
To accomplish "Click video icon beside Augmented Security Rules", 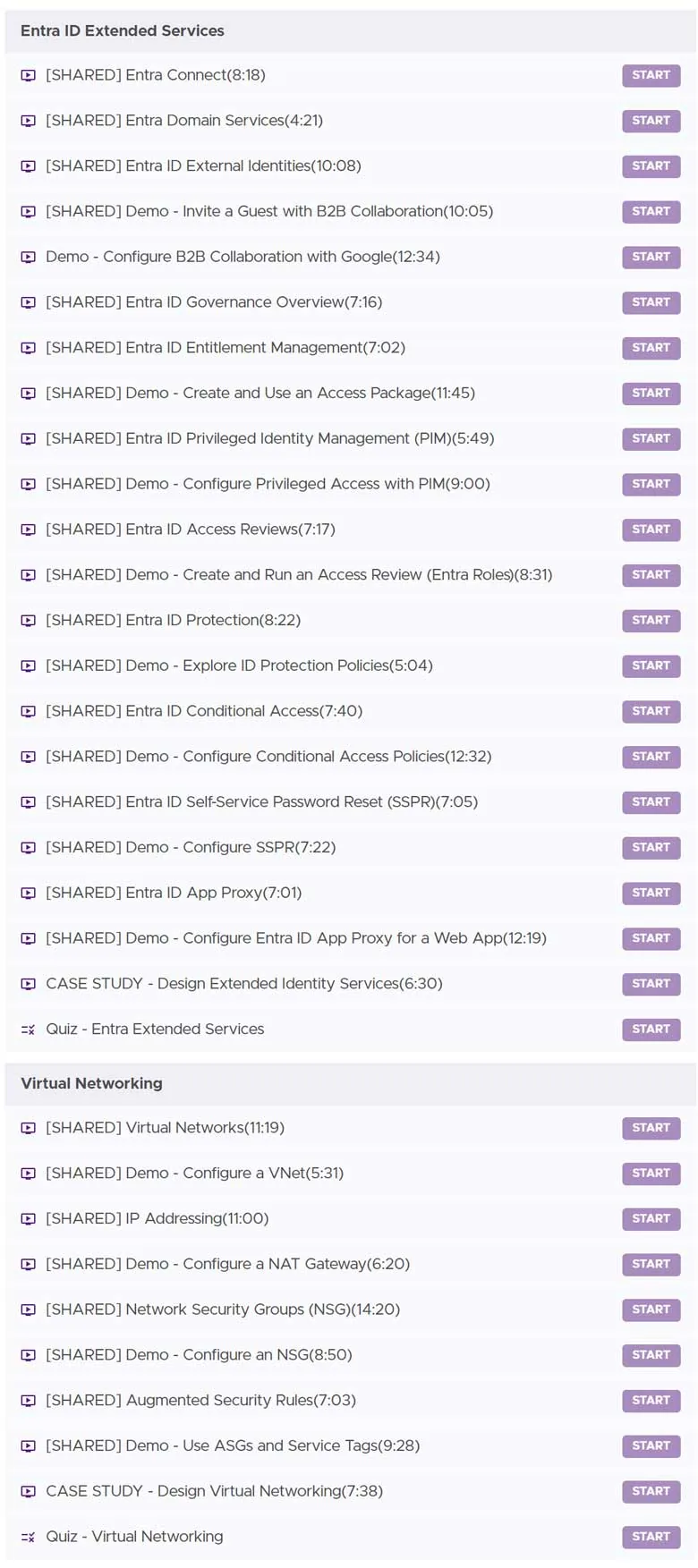I will (29, 1401).
